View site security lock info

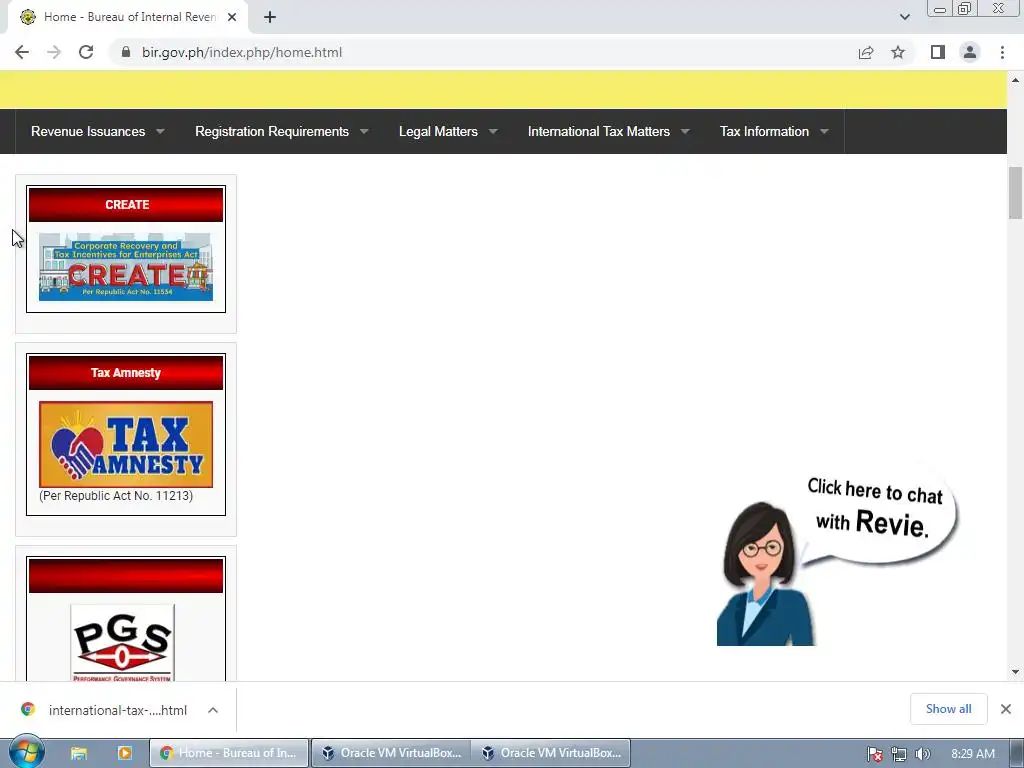126,52
